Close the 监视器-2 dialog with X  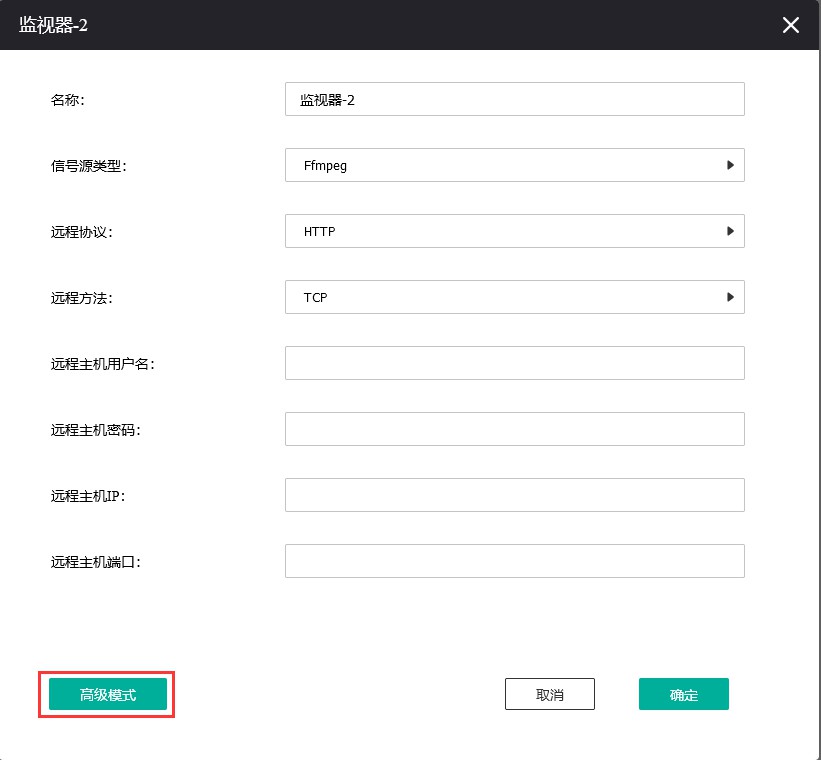790,25
